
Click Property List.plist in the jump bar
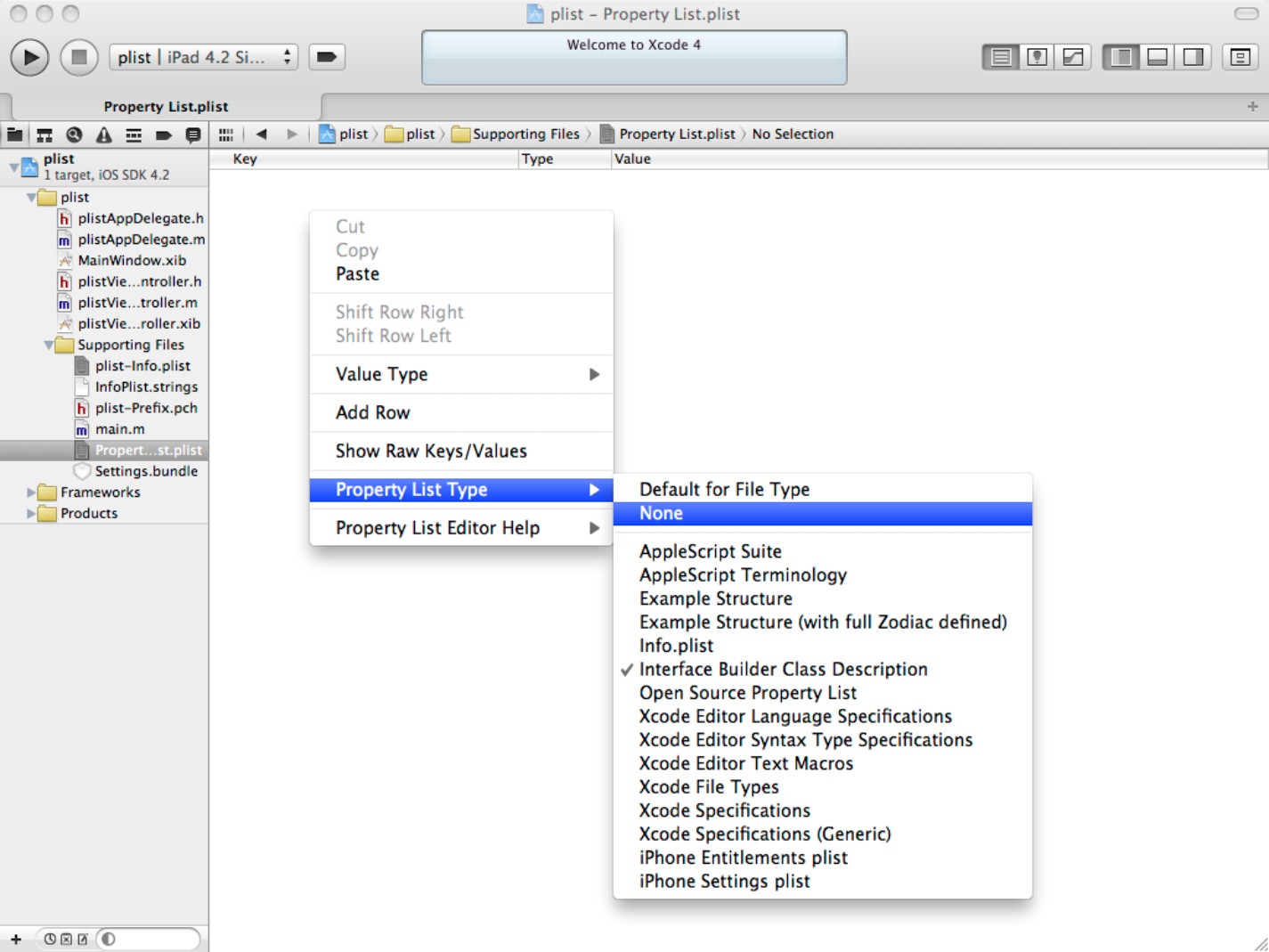pyautogui.click(x=668, y=134)
